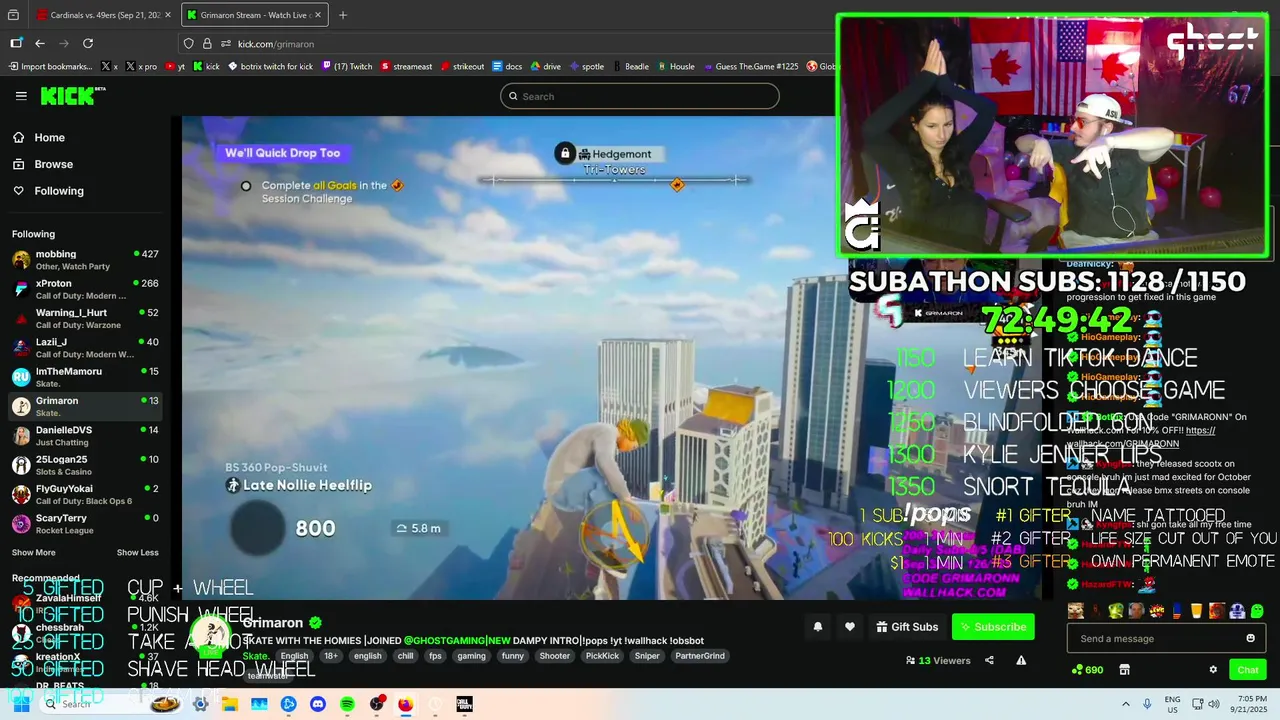Open ImTheMamoru channel in sidebar

tap(85, 377)
